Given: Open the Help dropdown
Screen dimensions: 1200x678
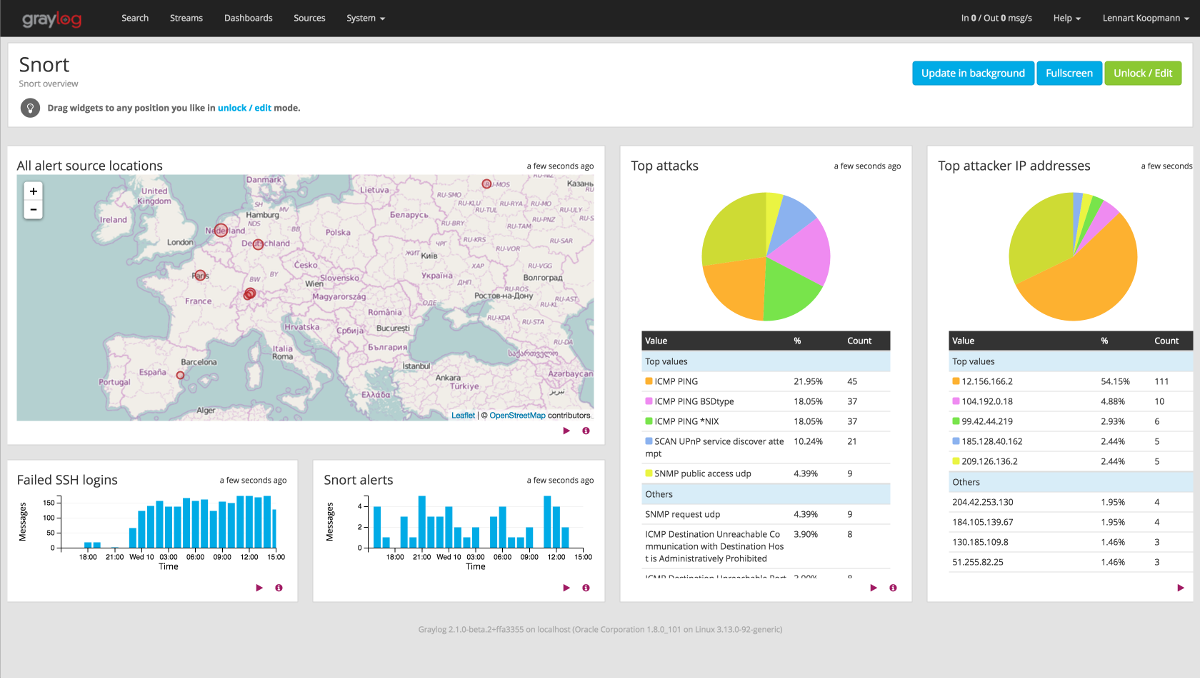Looking at the screenshot, I should (1066, 18).
